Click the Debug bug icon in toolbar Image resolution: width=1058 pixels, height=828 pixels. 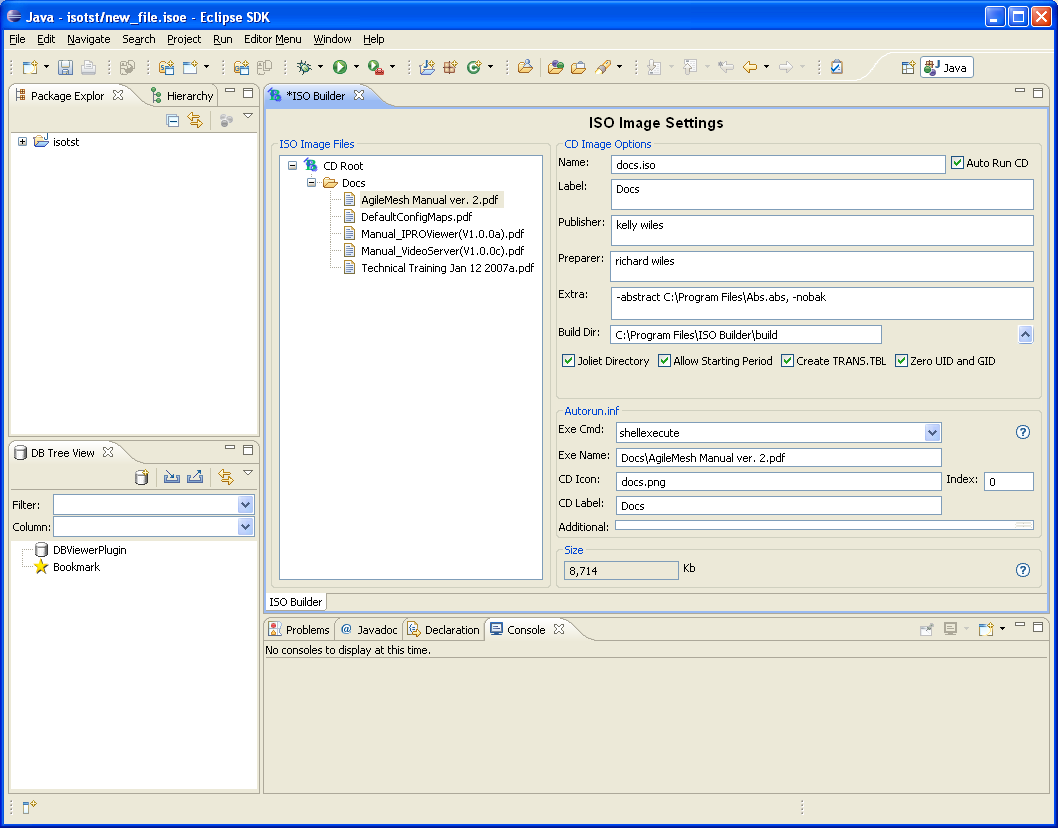click(x=305, y=67)
